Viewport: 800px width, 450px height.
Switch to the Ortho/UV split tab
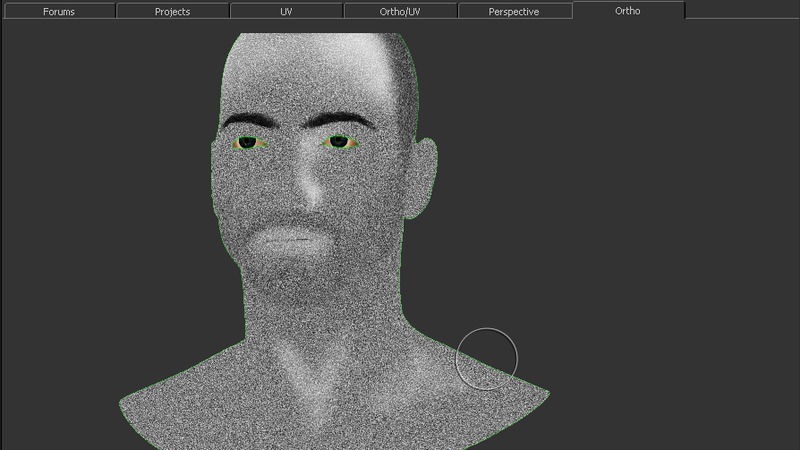400,12
